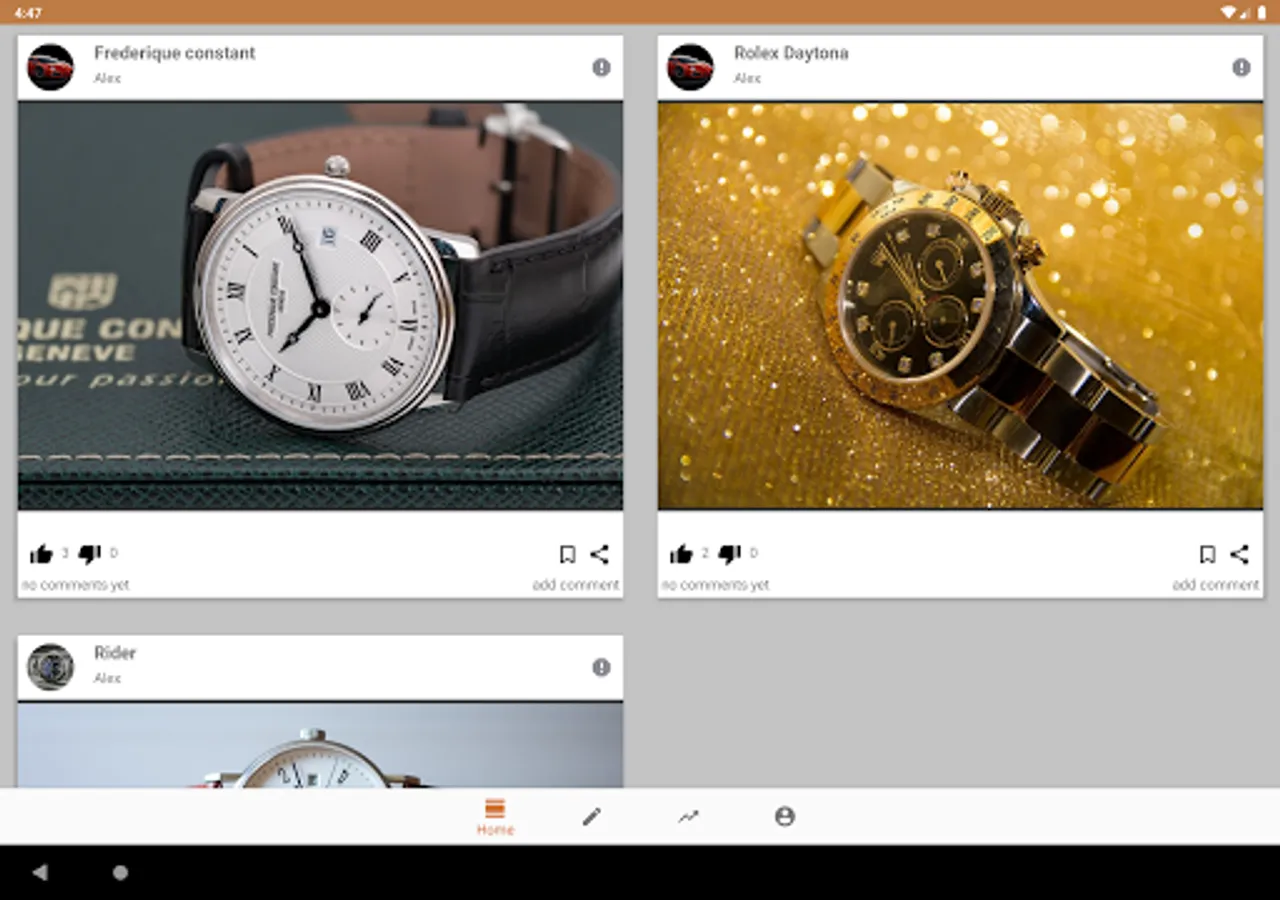
Task: Tap dislike count on Frederique constant post
Action: (114, 553)
